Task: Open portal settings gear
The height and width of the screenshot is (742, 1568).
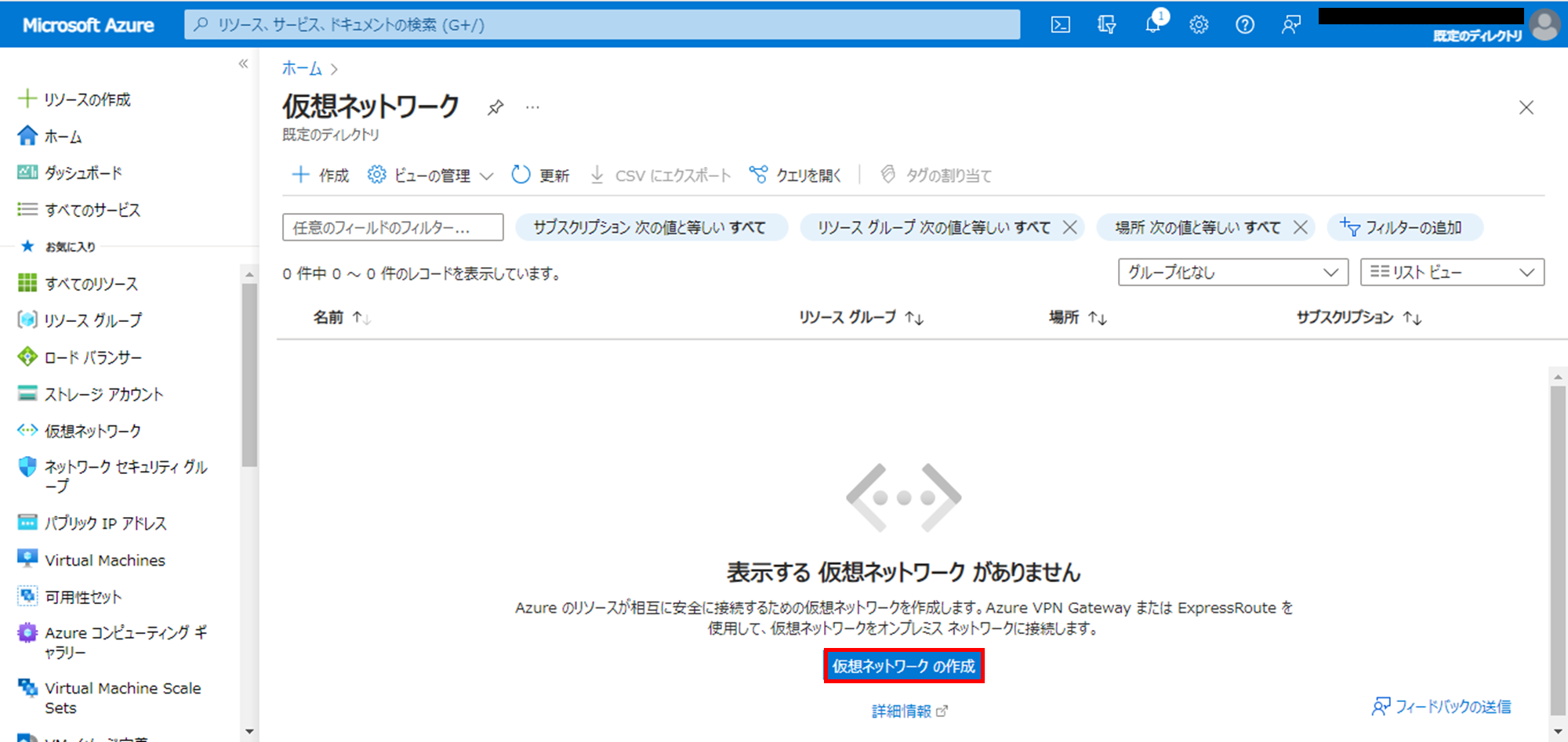Action: tap(1199, 25)
